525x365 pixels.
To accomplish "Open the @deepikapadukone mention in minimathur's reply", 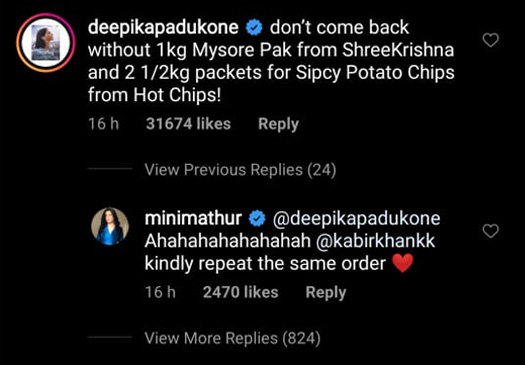I will click(x=356, y=219).
